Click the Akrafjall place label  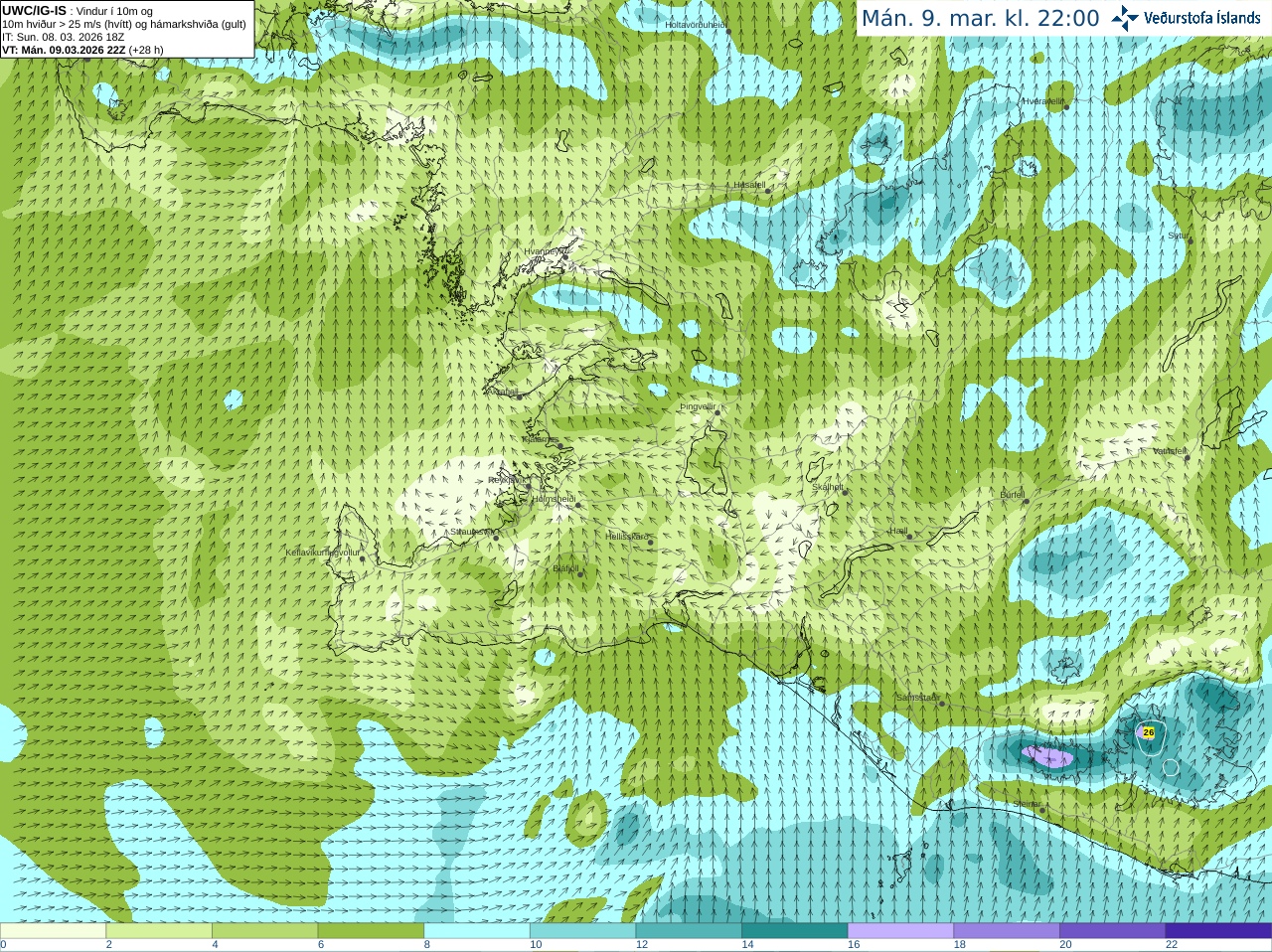coord(502,392)
